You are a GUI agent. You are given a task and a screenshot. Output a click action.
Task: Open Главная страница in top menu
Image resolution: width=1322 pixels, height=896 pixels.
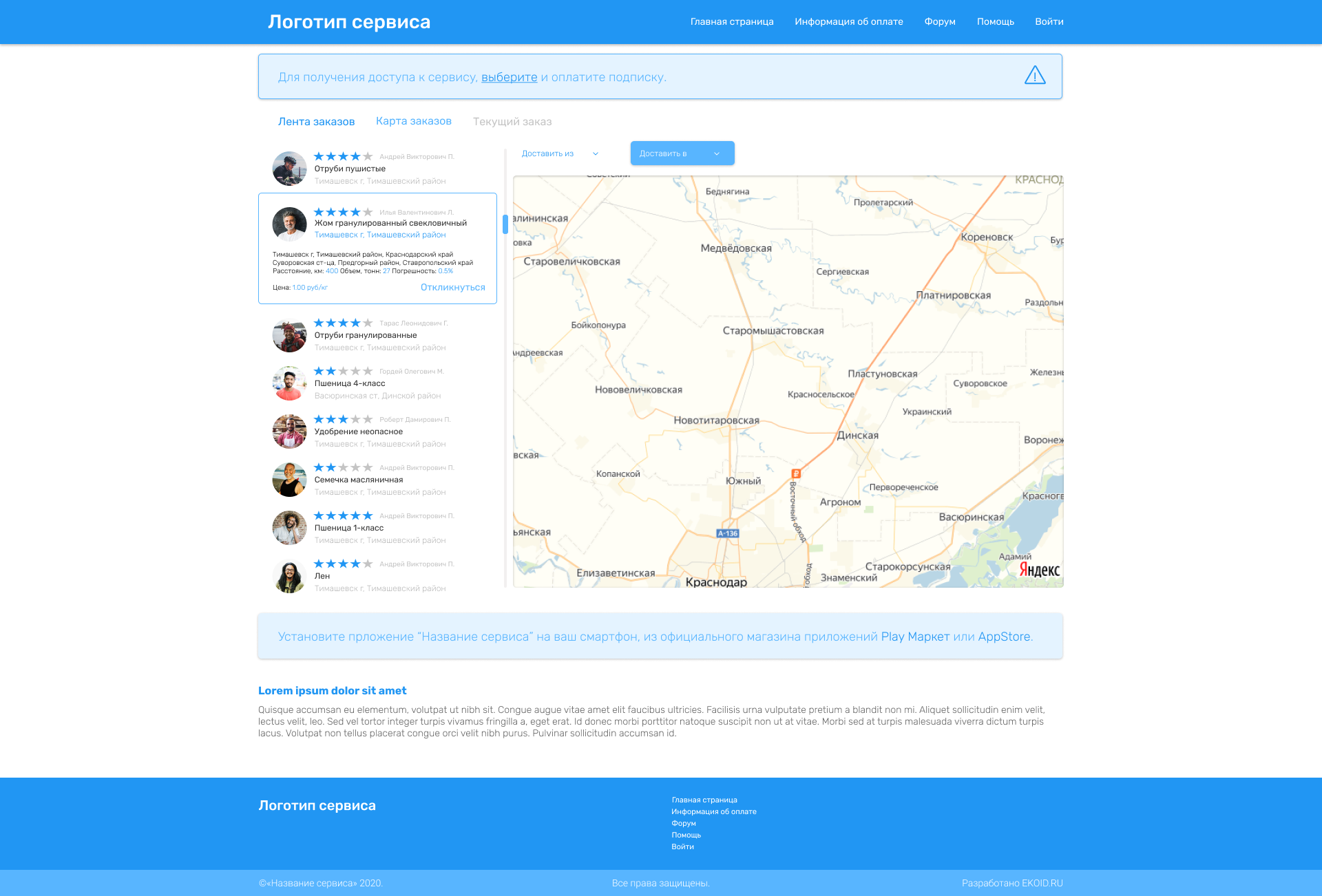[732, 22]
